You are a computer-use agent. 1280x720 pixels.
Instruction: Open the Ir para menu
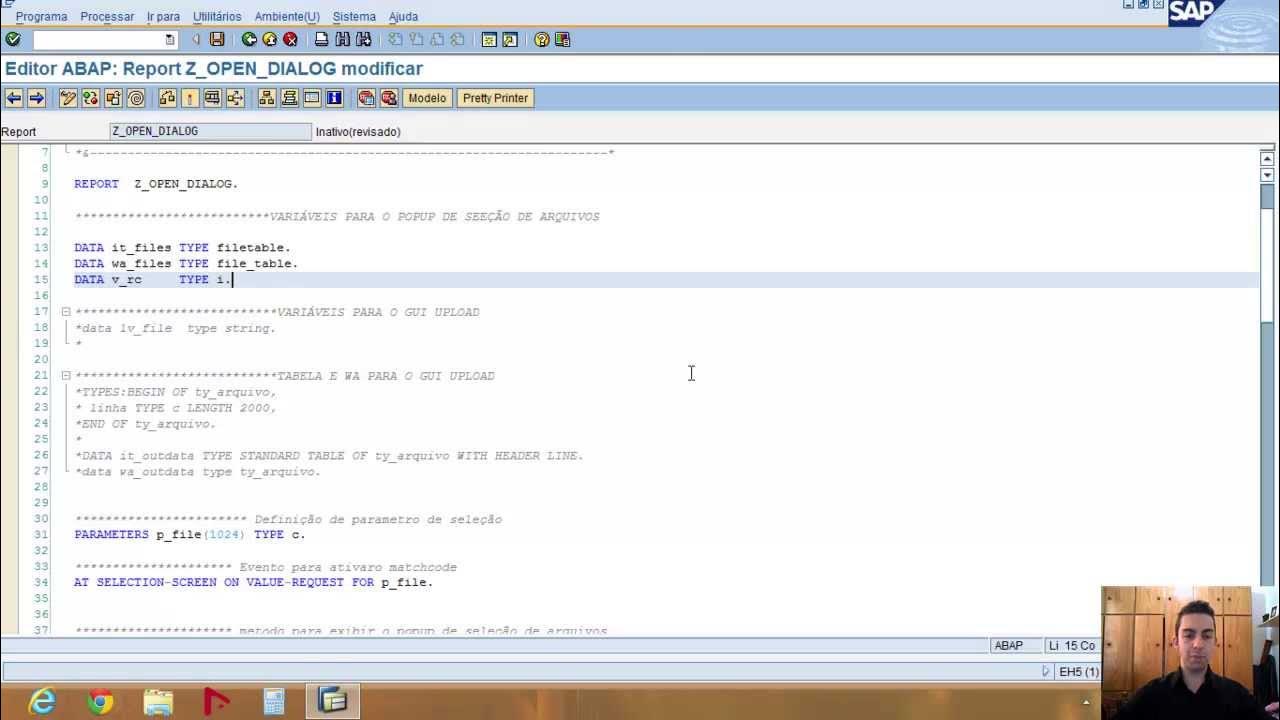tap(163, 16)
